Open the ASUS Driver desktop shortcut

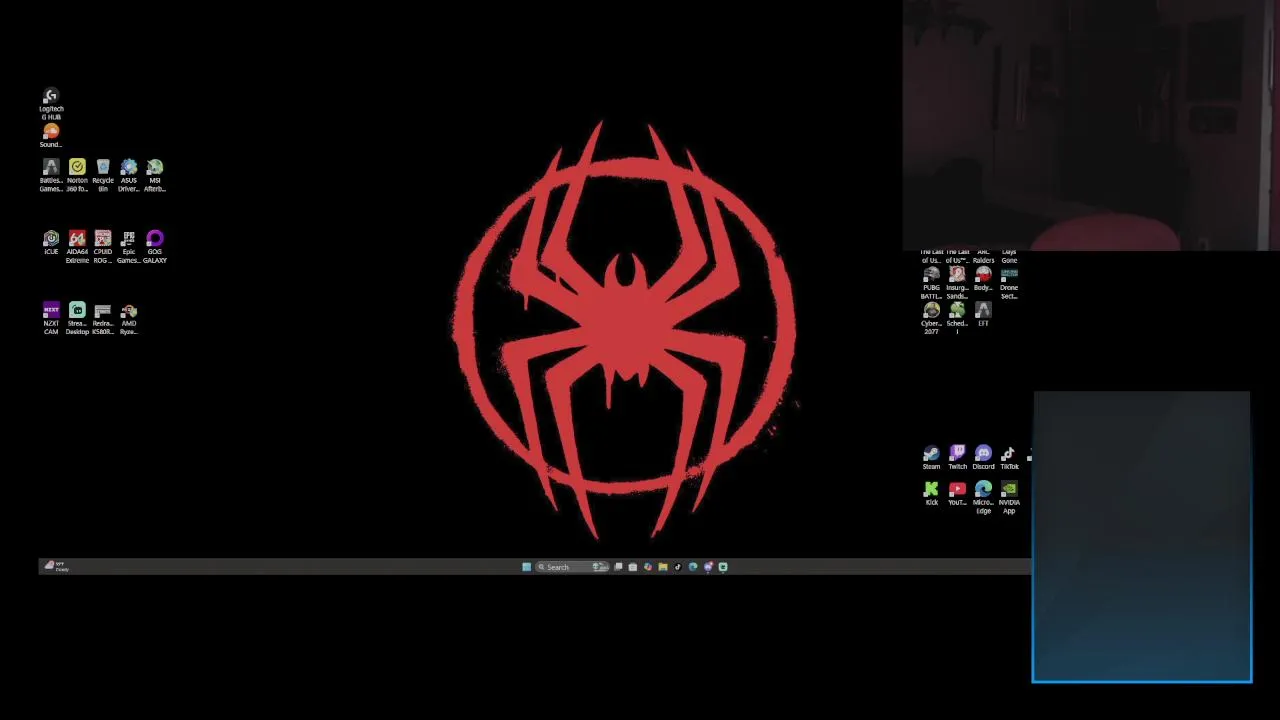tap(129, 176)
